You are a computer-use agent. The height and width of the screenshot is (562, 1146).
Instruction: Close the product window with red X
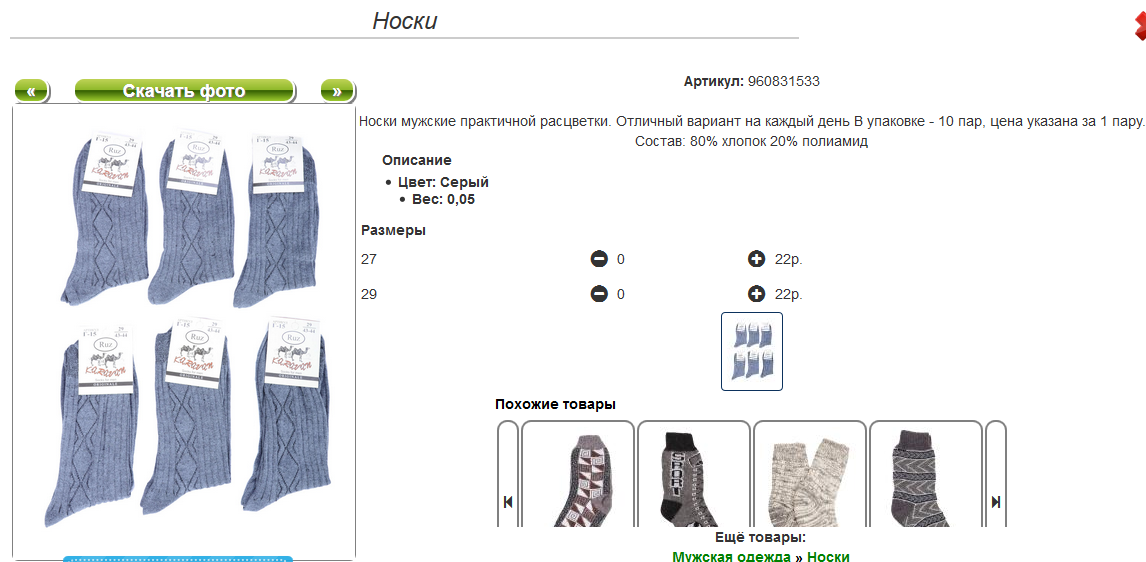click(1140, 28)
